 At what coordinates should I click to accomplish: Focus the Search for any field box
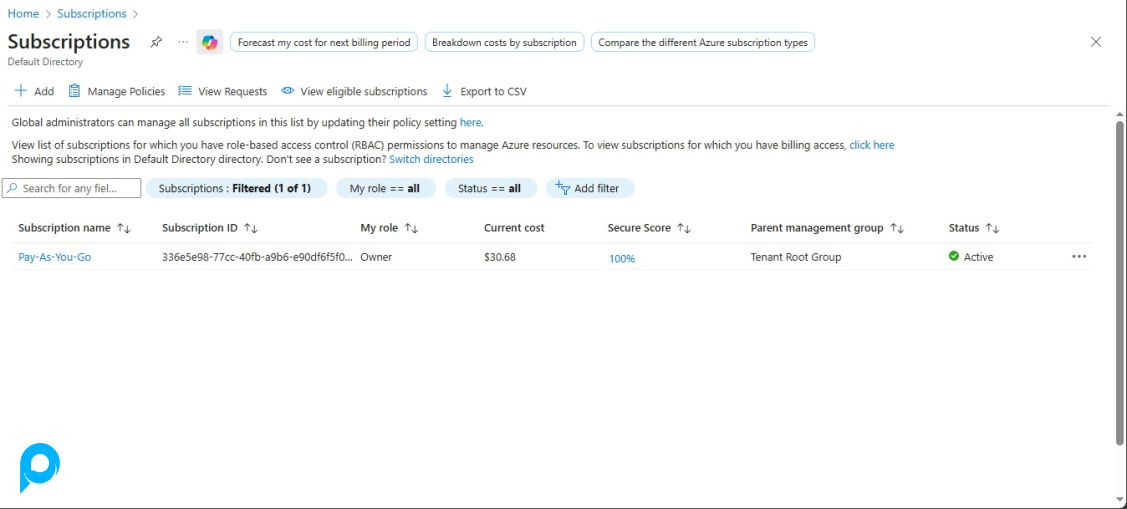(x=71, y=188)
